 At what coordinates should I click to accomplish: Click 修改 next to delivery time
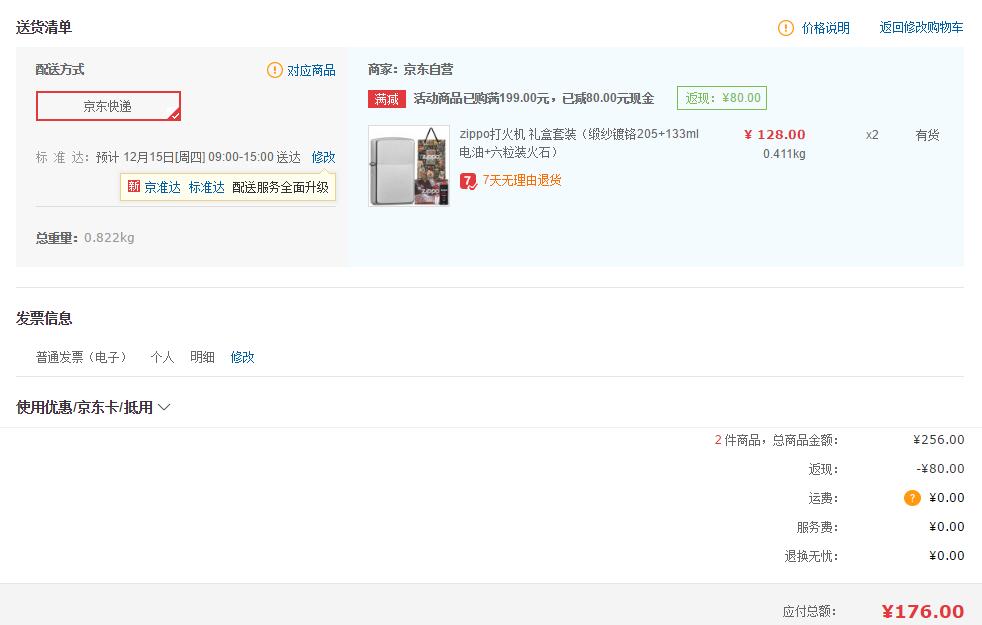(x=323, y=157)
